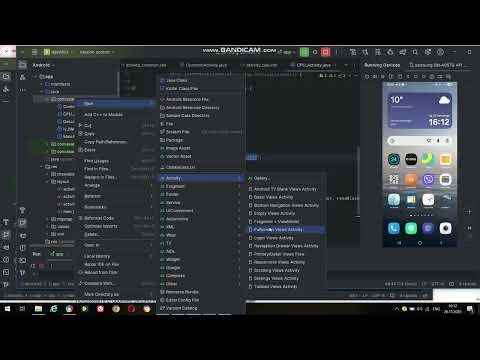Open the Running Devices tab
This screenshot has width=480, height=360.
coord(382,65)
